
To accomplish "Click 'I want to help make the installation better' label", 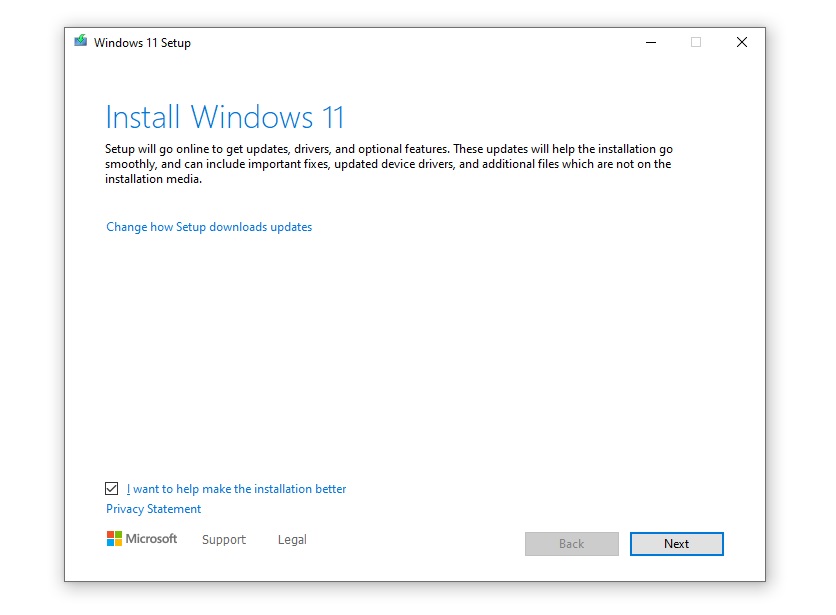I will tap(236, 489).
